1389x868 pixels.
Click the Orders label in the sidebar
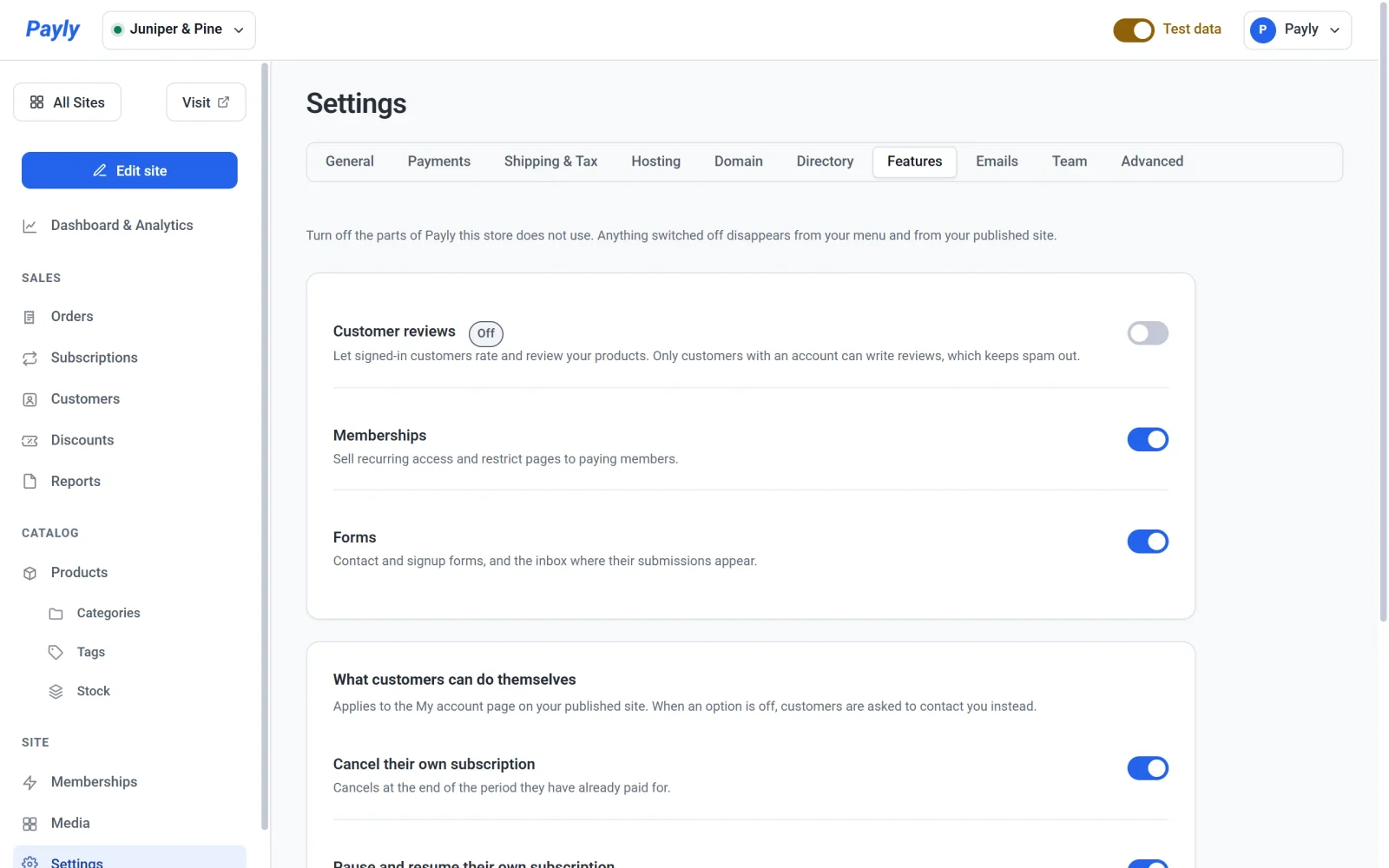(x=72, y=317)
